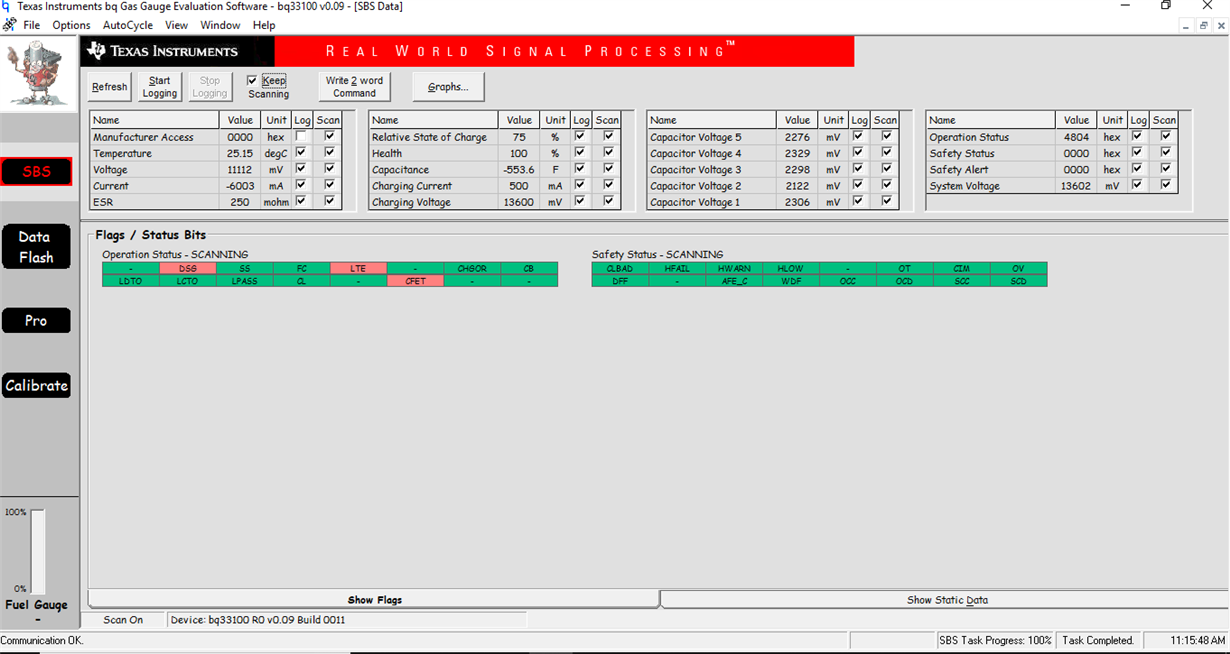Toggle Log checkbox for Temperature

(x=301, y=152)
